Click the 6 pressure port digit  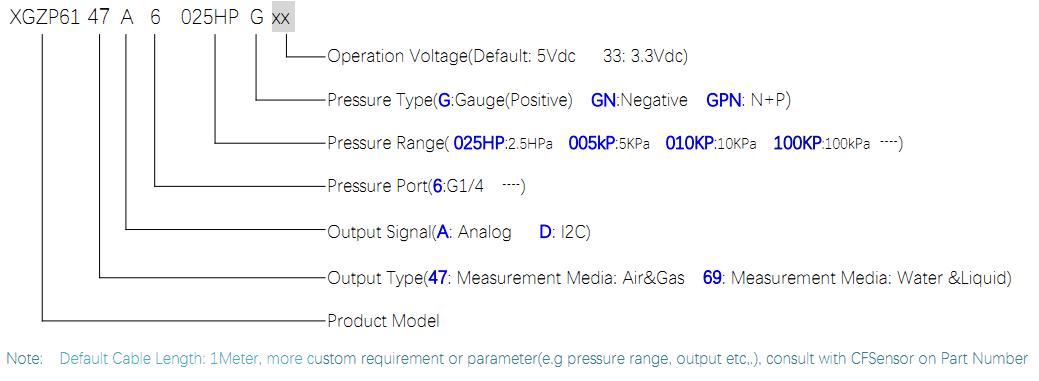coord(155,17)
